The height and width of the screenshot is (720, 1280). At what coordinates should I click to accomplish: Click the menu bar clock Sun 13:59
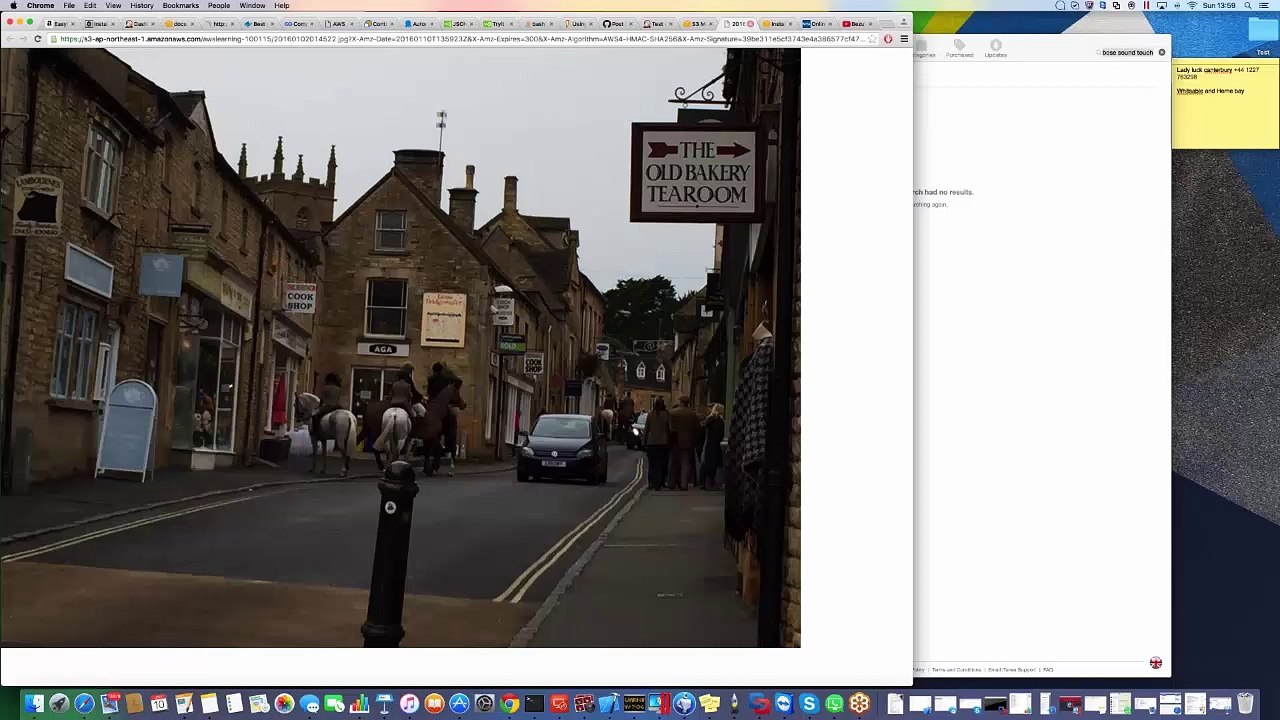point(1219,6)
